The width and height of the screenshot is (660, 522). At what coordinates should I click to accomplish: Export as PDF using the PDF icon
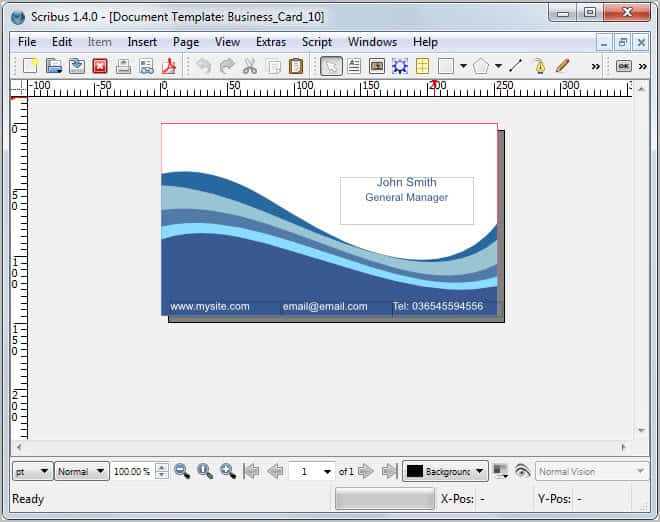[169, 66]
